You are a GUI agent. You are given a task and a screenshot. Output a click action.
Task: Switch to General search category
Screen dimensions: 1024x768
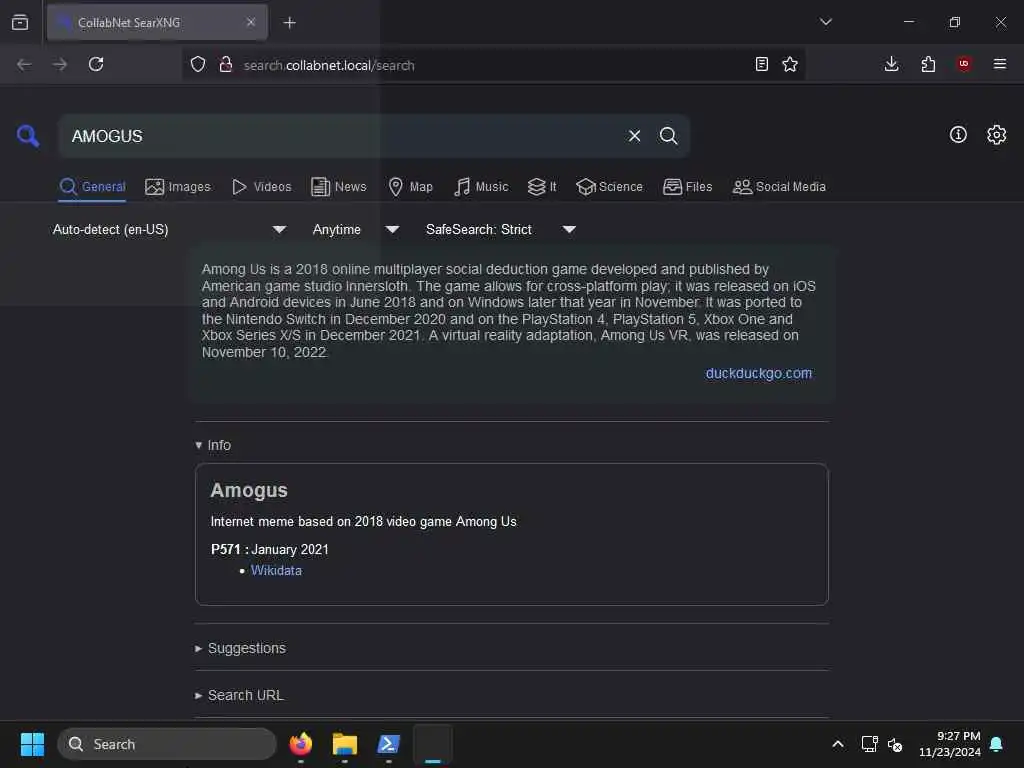(x=92, y=187)
